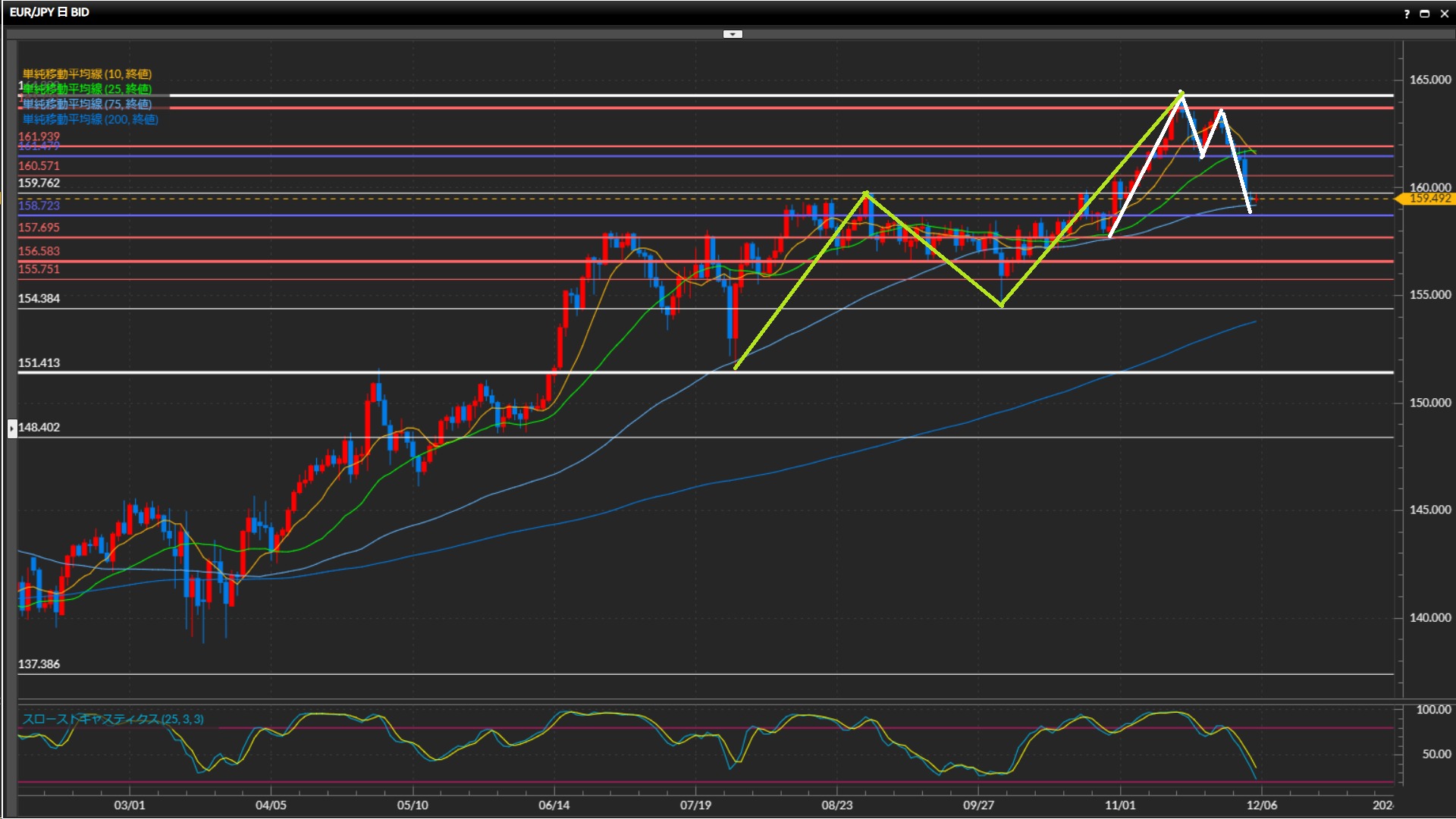This screenshot has width=1456, height=819.
Task: Click the help question mark icon
Action: tap(1407, 14)
